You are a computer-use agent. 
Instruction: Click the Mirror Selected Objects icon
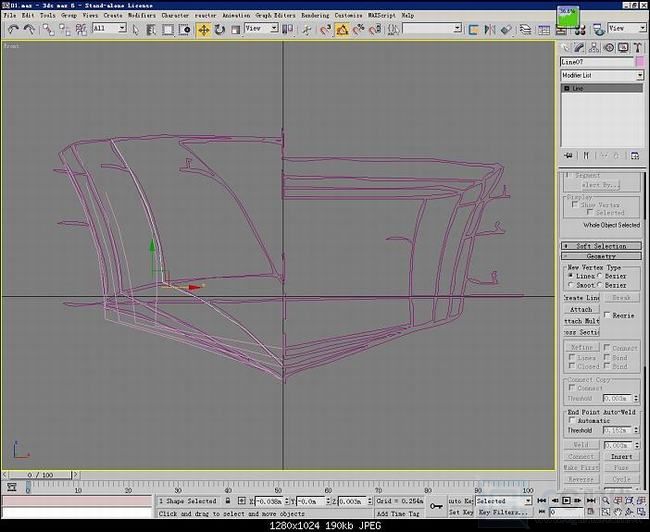tap(490, 29)
